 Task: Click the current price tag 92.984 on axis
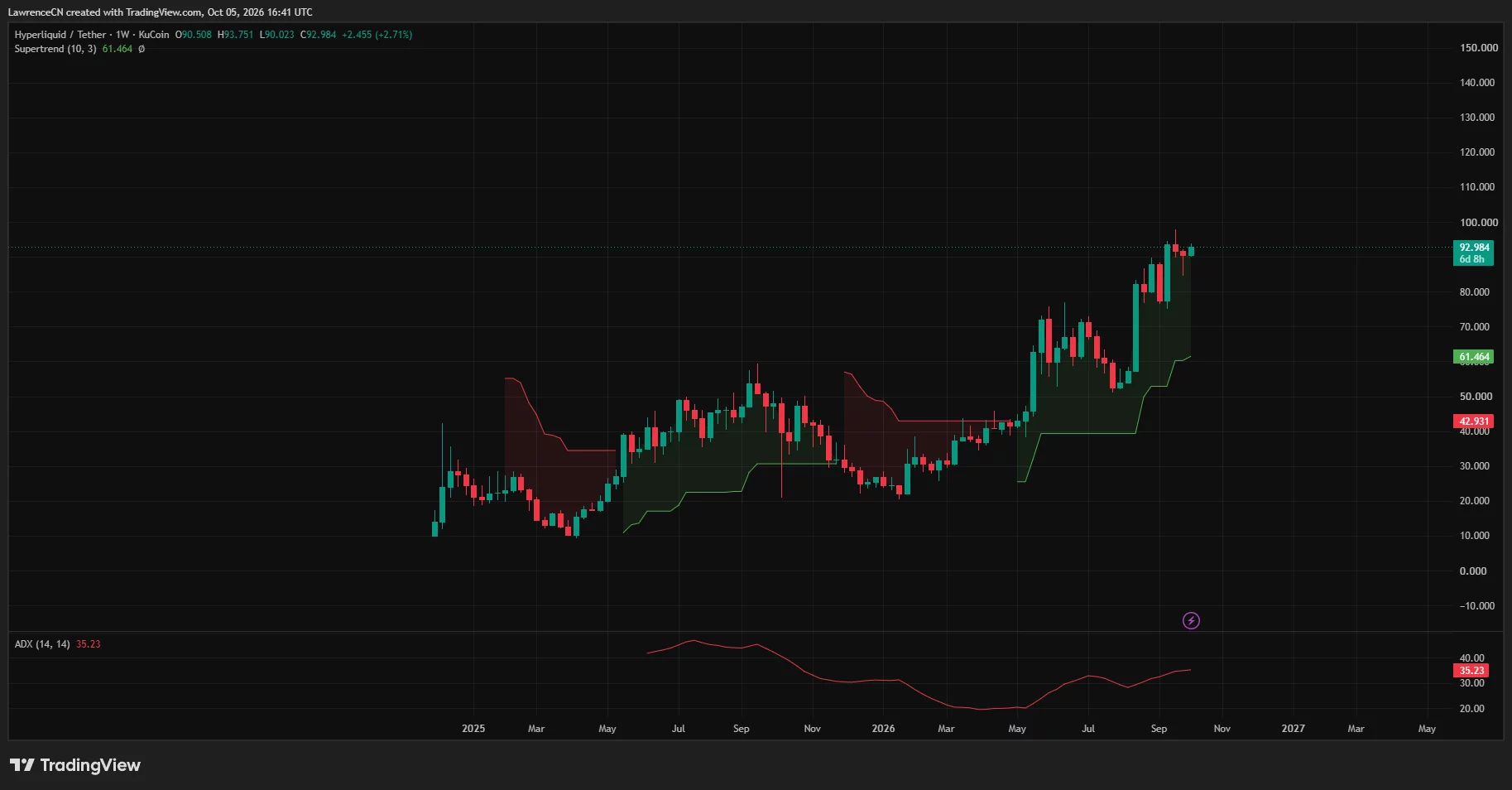pos(1474,248)
